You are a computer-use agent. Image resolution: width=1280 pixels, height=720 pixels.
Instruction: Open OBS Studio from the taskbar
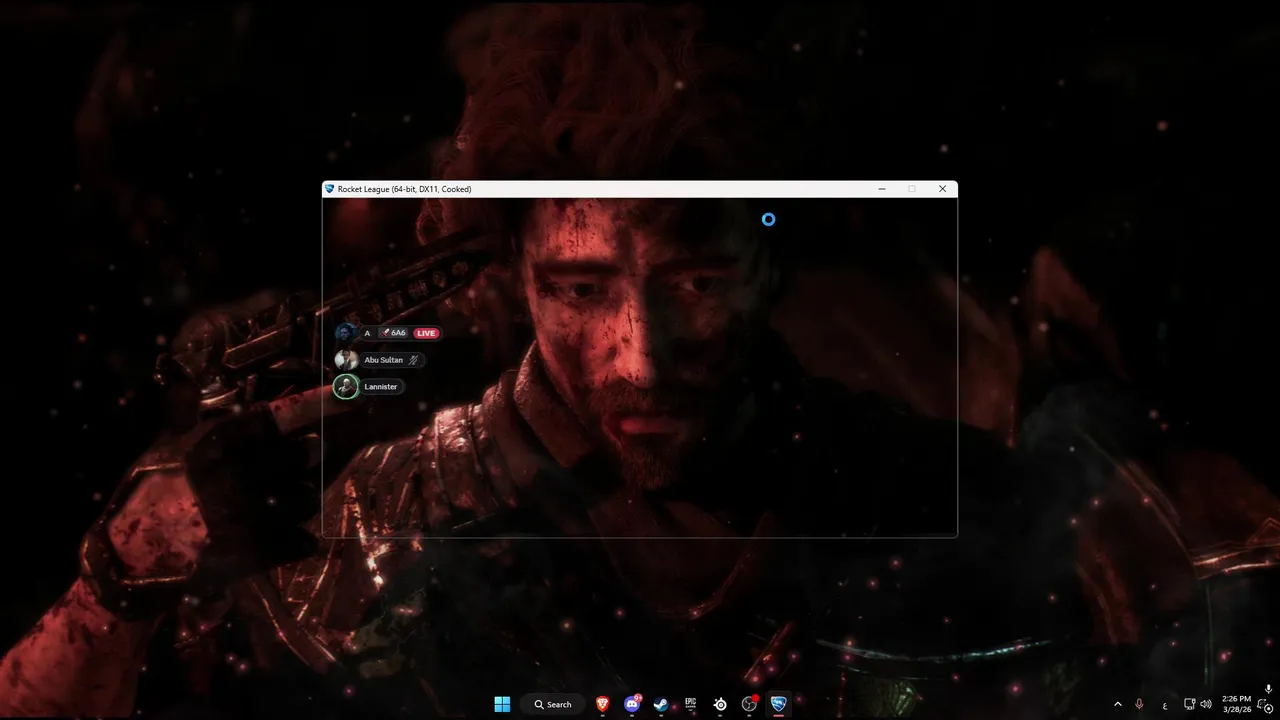click(x=749, y=704)
